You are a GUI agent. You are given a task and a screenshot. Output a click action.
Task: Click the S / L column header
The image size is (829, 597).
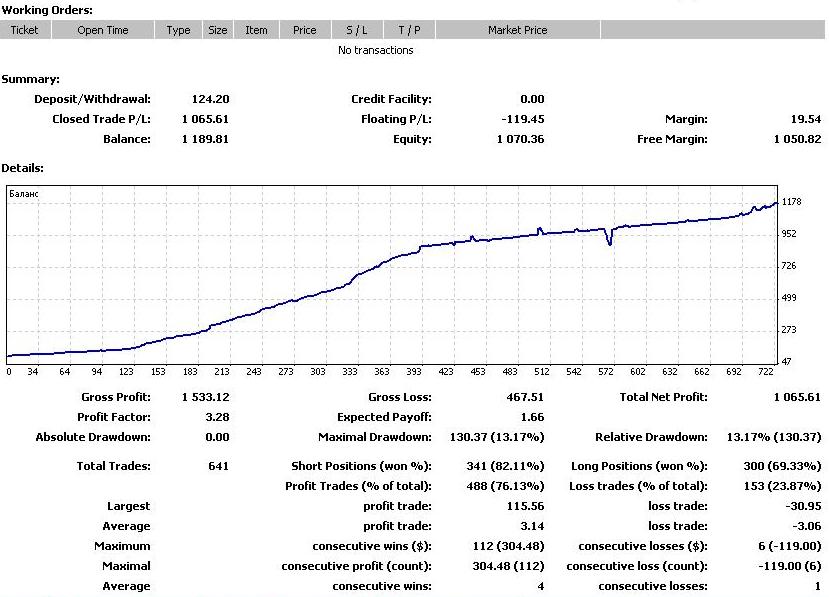357,30
